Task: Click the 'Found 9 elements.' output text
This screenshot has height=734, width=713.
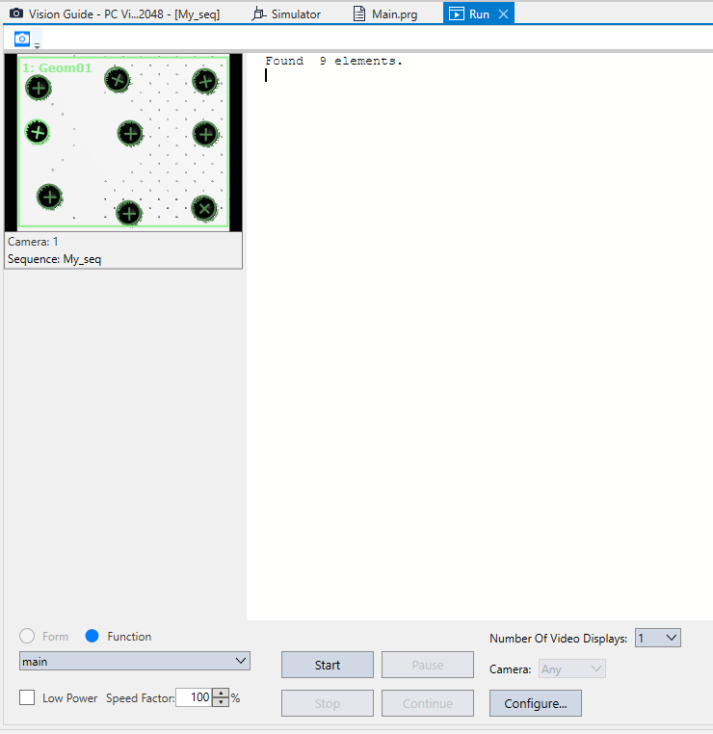Action: [333, 61]
